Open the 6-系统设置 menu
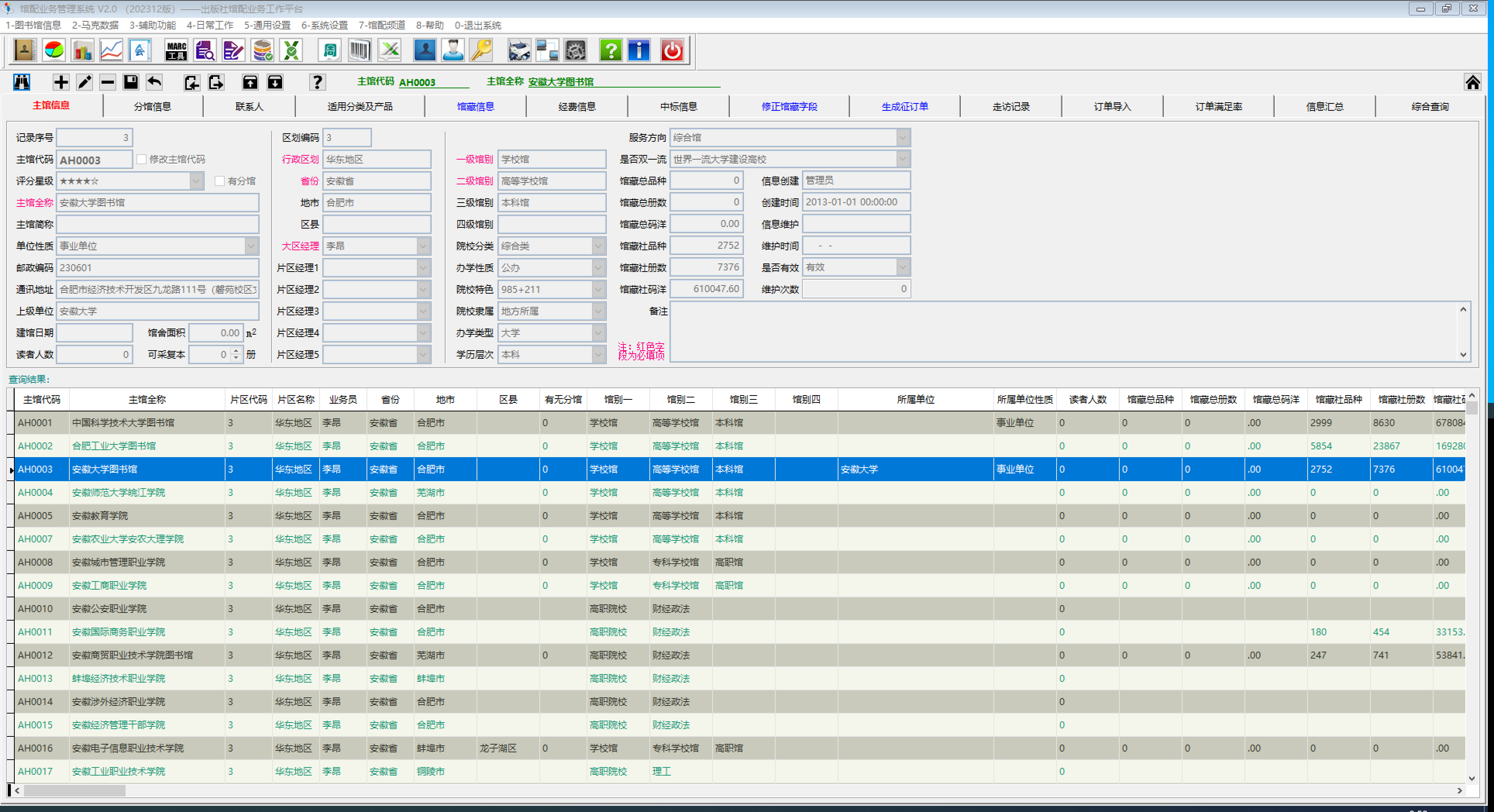Image resolution: width=1494 pixels, height=812 pixels. [x=324, y=25]
